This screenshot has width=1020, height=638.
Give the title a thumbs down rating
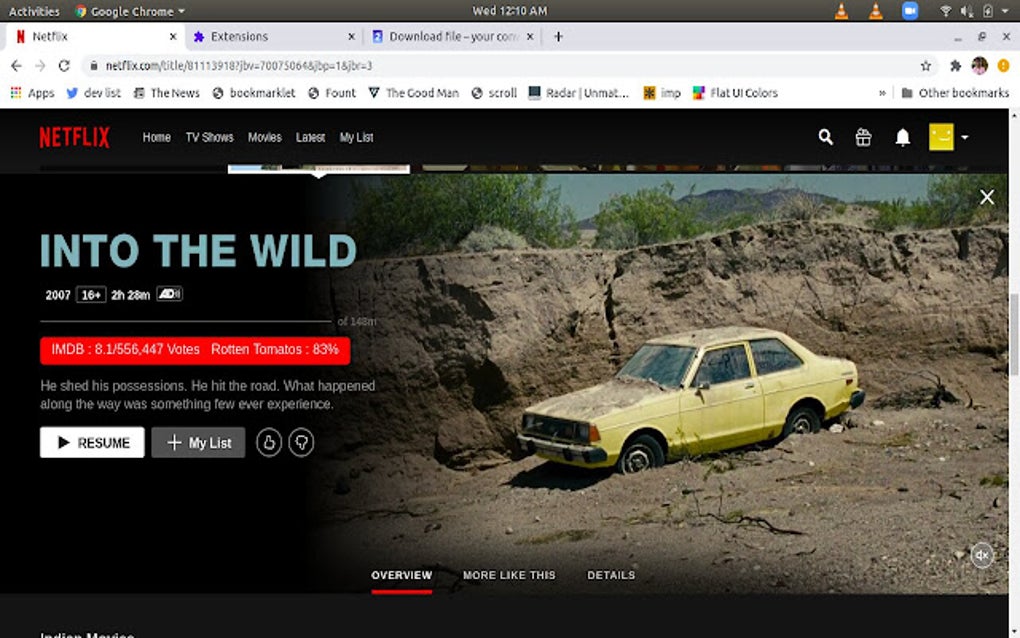click(x=301, y=442)
